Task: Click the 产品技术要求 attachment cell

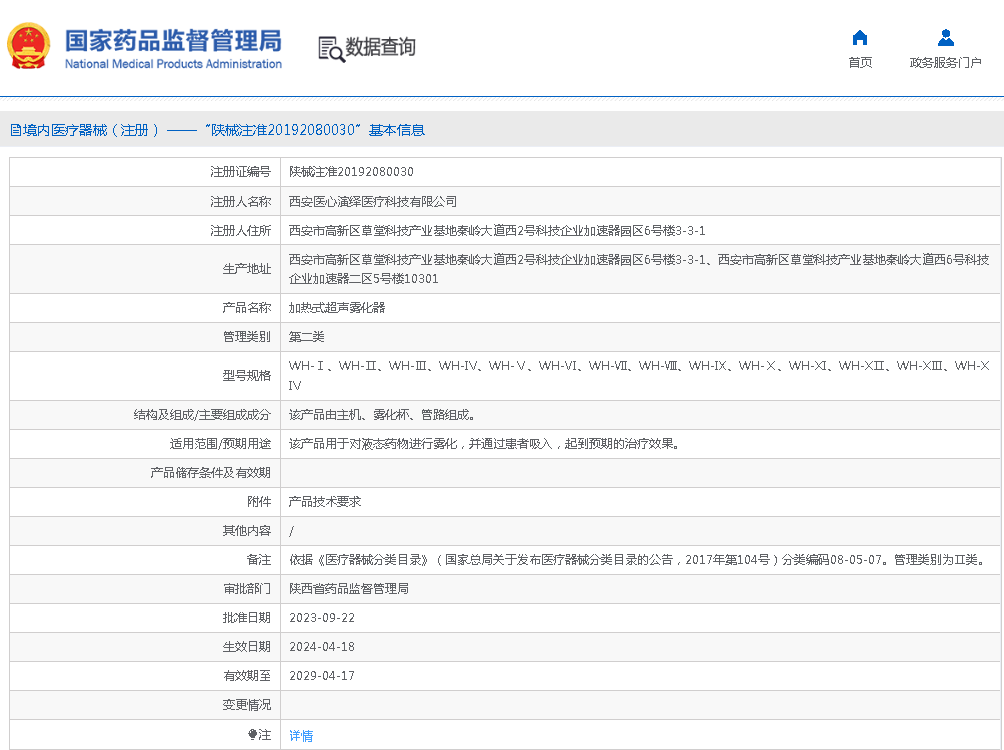Action: (x=325, y=502)
